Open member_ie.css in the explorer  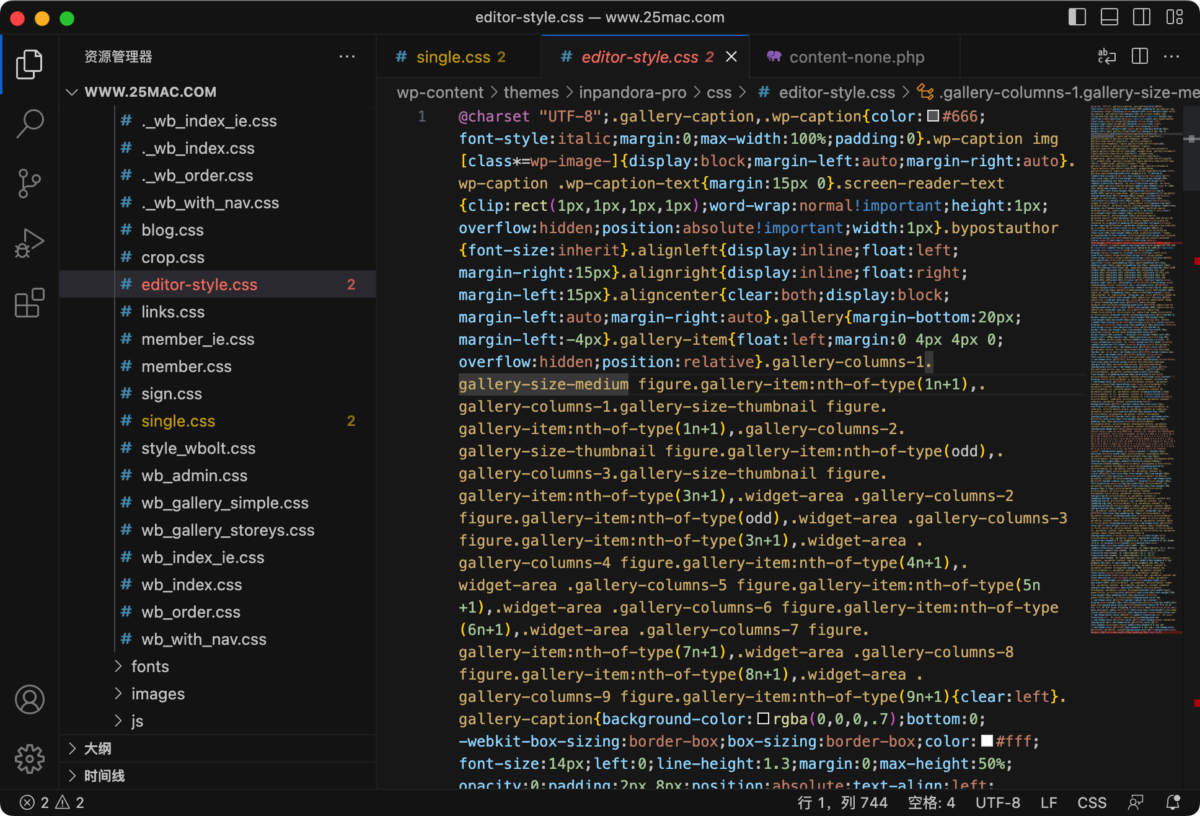coord(217,339)
